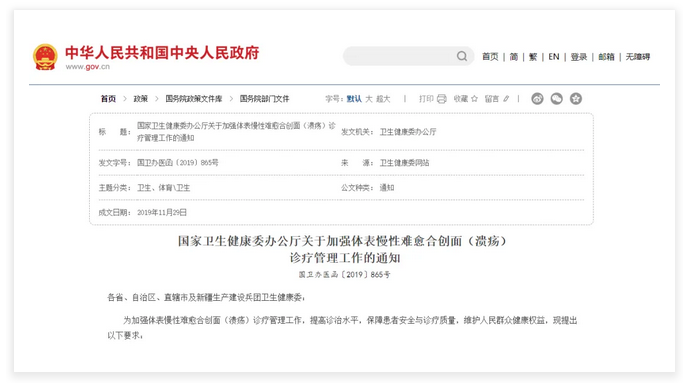The image size is (688, 383).
Task: Share via the Weibo icon
Action: click(x=537, y=99)
